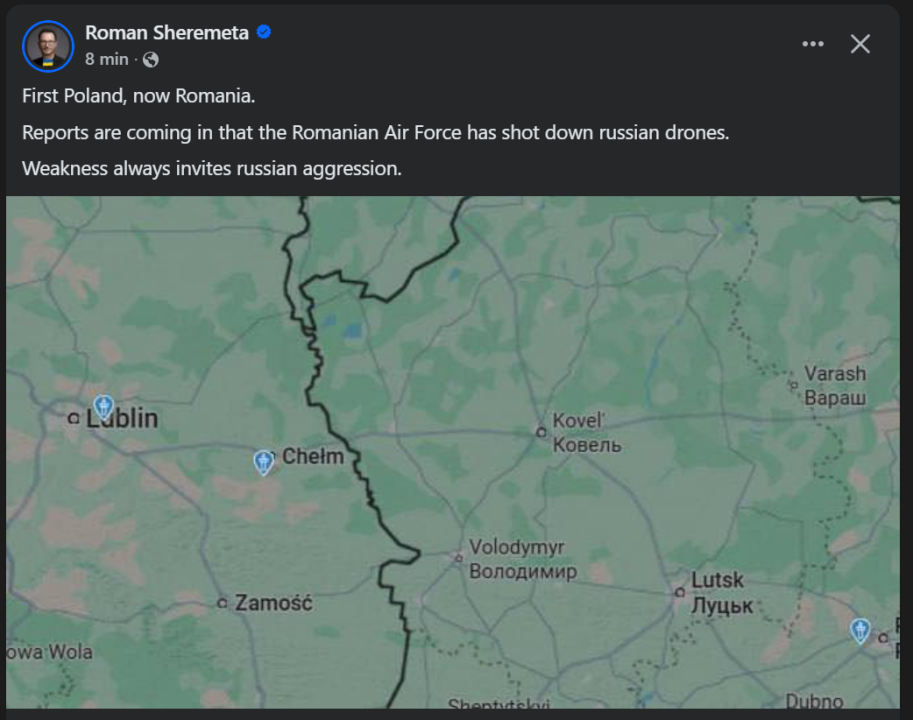This screenshot has height=720, width=913.
Task: Click the Lublin city label
Action: 122,418
